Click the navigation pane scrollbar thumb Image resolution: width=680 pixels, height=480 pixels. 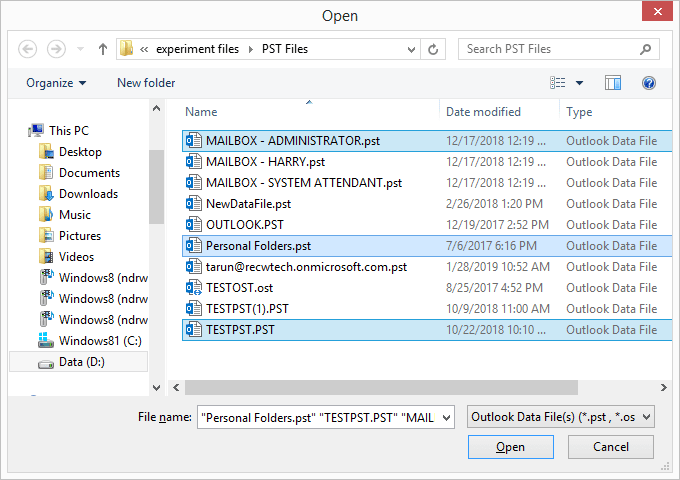click(x=156, y=186)
